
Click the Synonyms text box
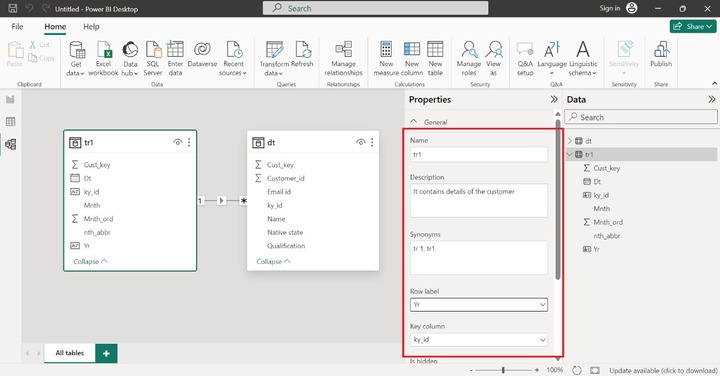(x=478, y=258)
